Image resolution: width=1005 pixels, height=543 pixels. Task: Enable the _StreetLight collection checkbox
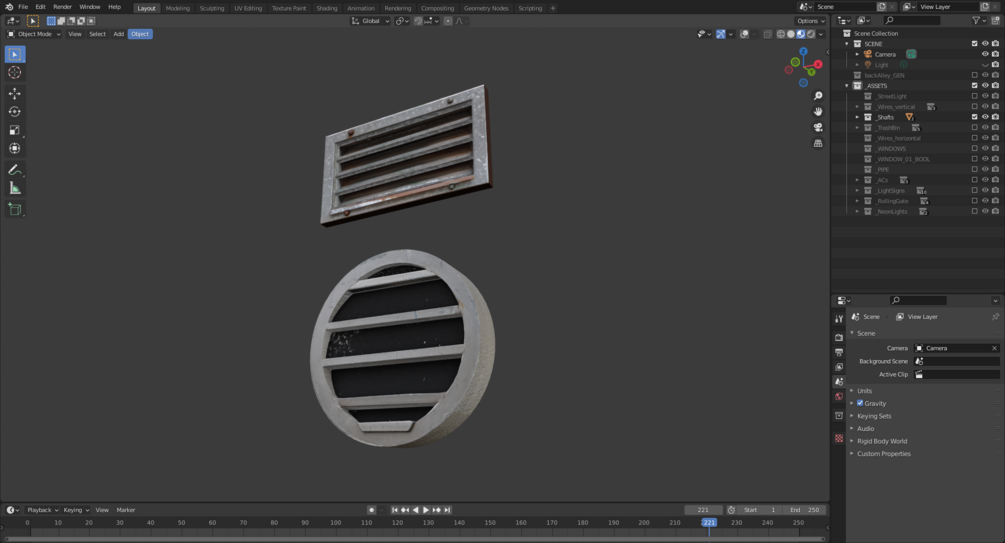coord(975,96)
